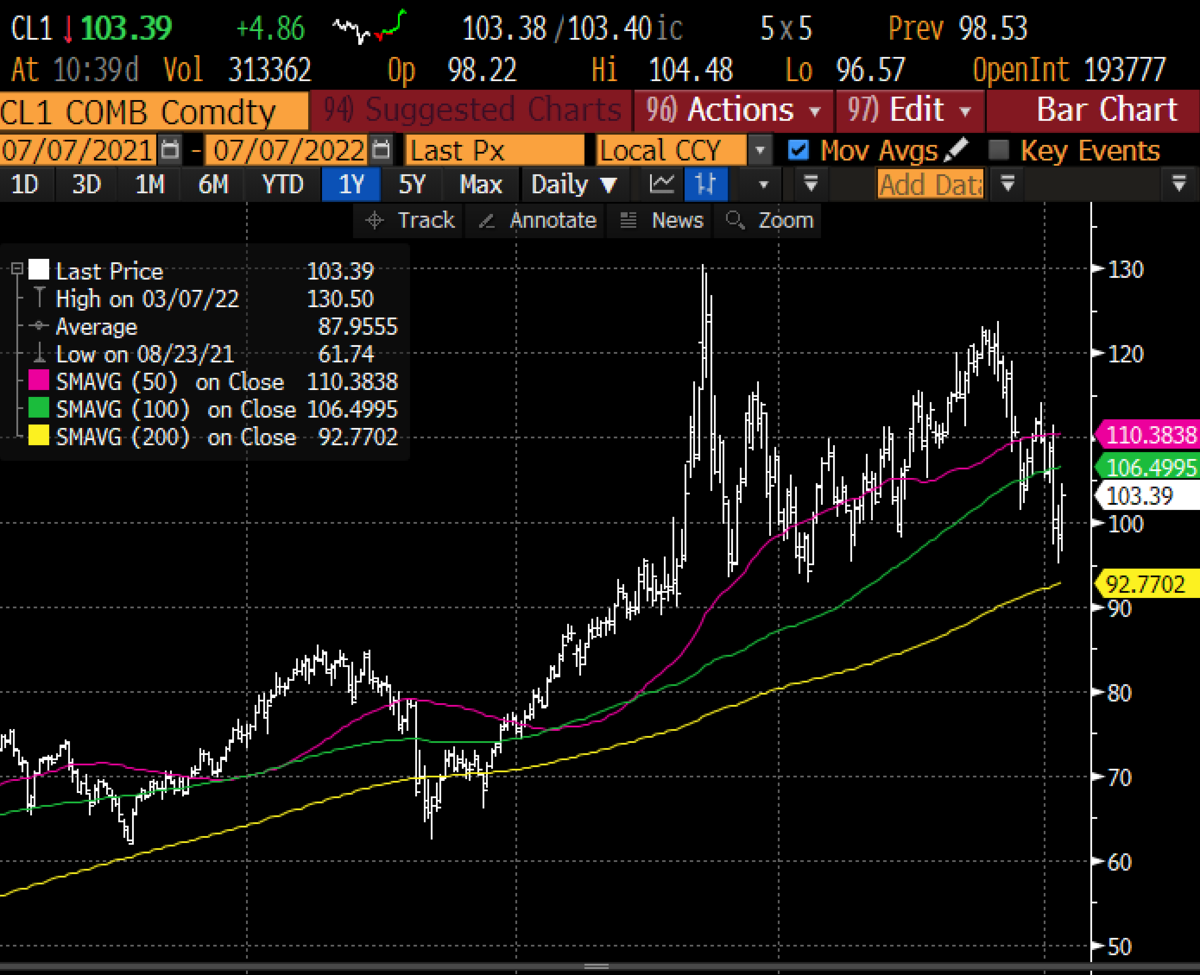Open the end date calendar picker
Viewport: 1200px width, 975px height.
tap(380, 151)
